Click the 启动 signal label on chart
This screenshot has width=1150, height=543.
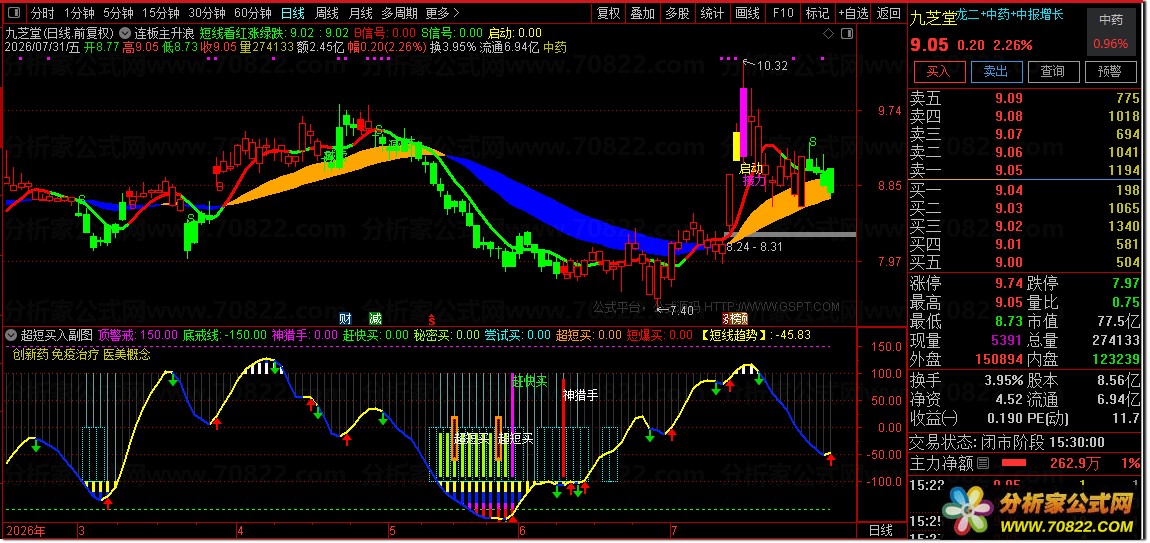(751, 168)
